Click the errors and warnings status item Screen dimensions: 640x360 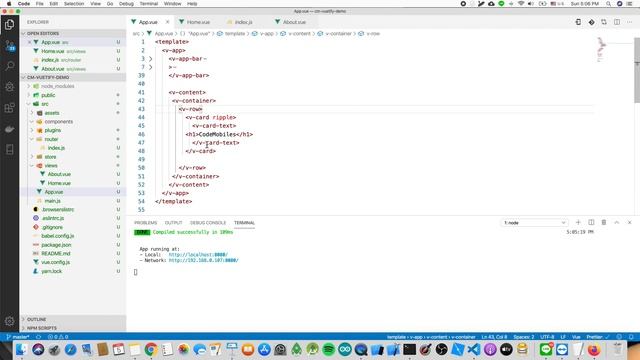pyautogui.click(x=58, y=337)
